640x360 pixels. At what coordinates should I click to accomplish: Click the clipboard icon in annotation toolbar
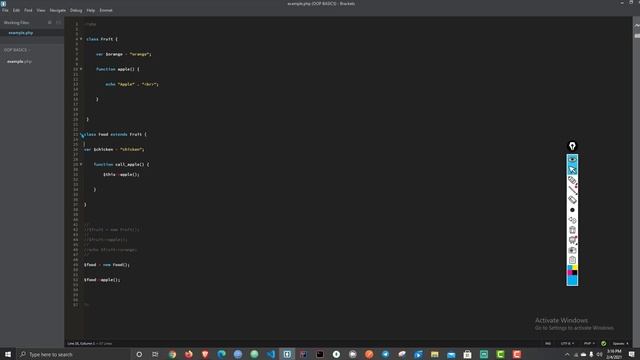click(572, 260)
